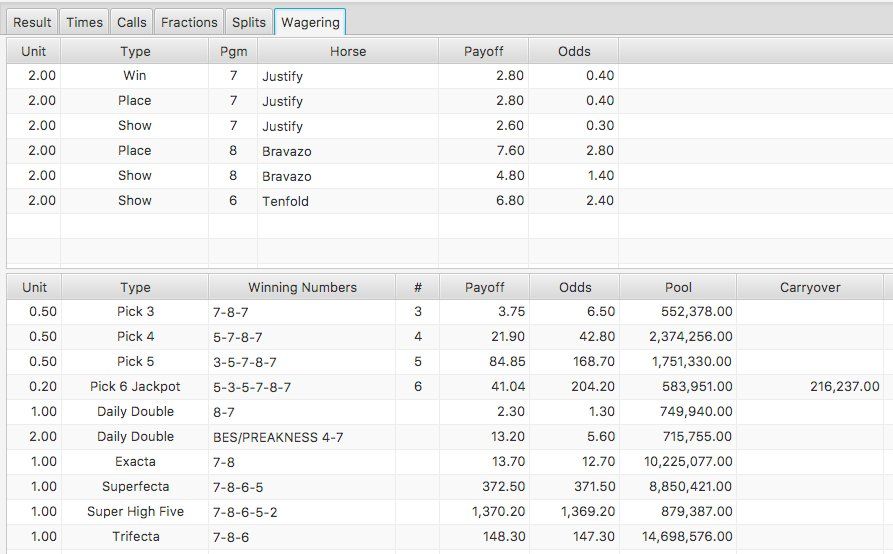Image resolution: width=893 pixels, height=554 pixels.
Task: Switch to the Result tab
Action: (x=32, y=22)
